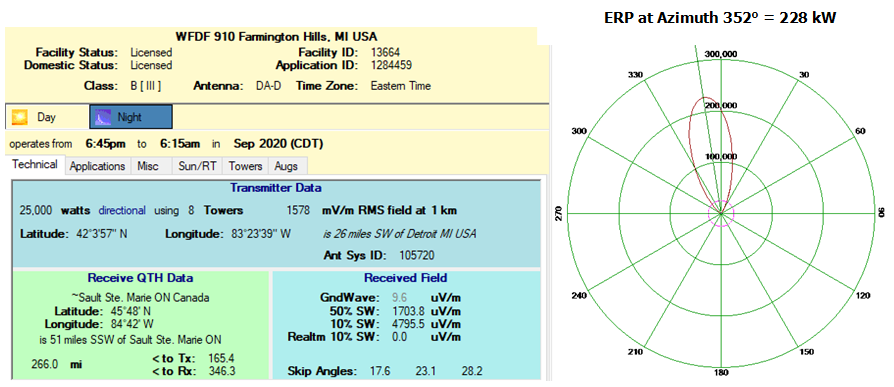Click the Day sun icon
This screenshot has height=387, width=894.
tap(19, 117)
